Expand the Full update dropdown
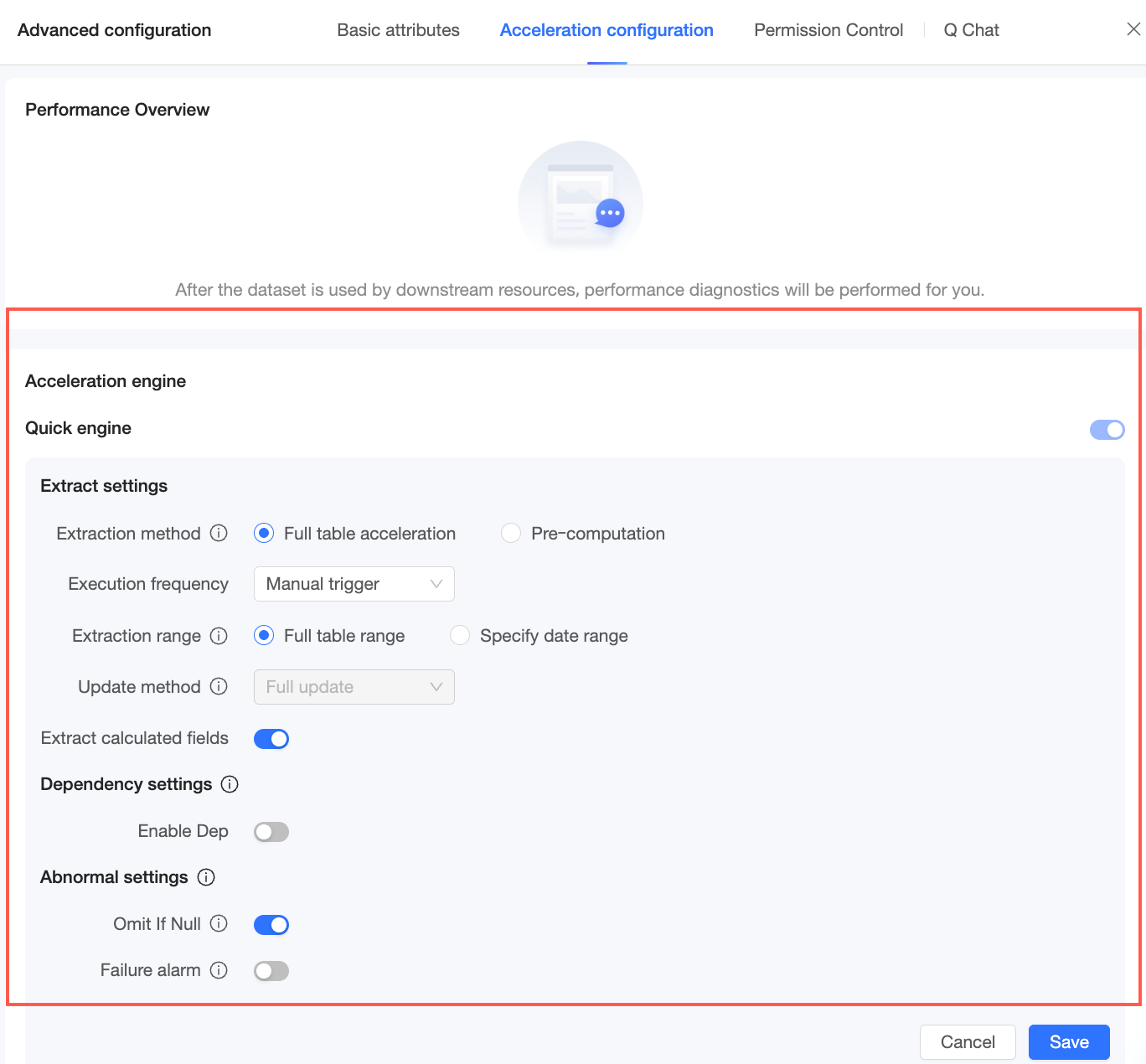 354,687
